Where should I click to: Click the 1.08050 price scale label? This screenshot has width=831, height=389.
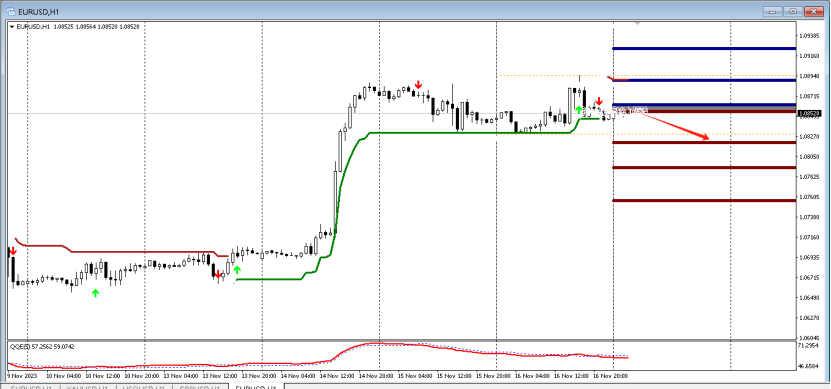(809, 157)
